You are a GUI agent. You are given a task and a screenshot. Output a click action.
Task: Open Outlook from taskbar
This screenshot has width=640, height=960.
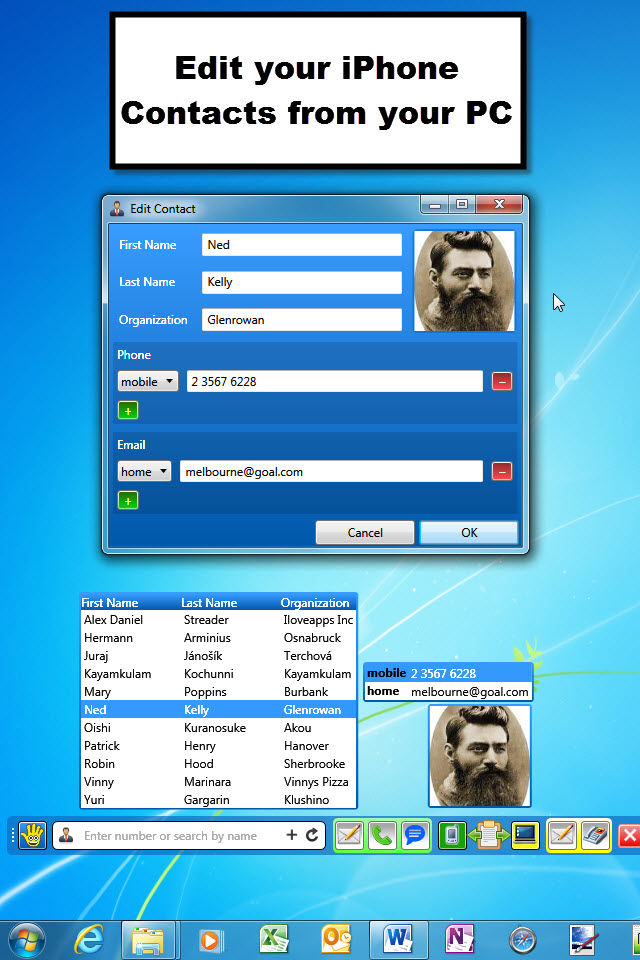(336, 940)
